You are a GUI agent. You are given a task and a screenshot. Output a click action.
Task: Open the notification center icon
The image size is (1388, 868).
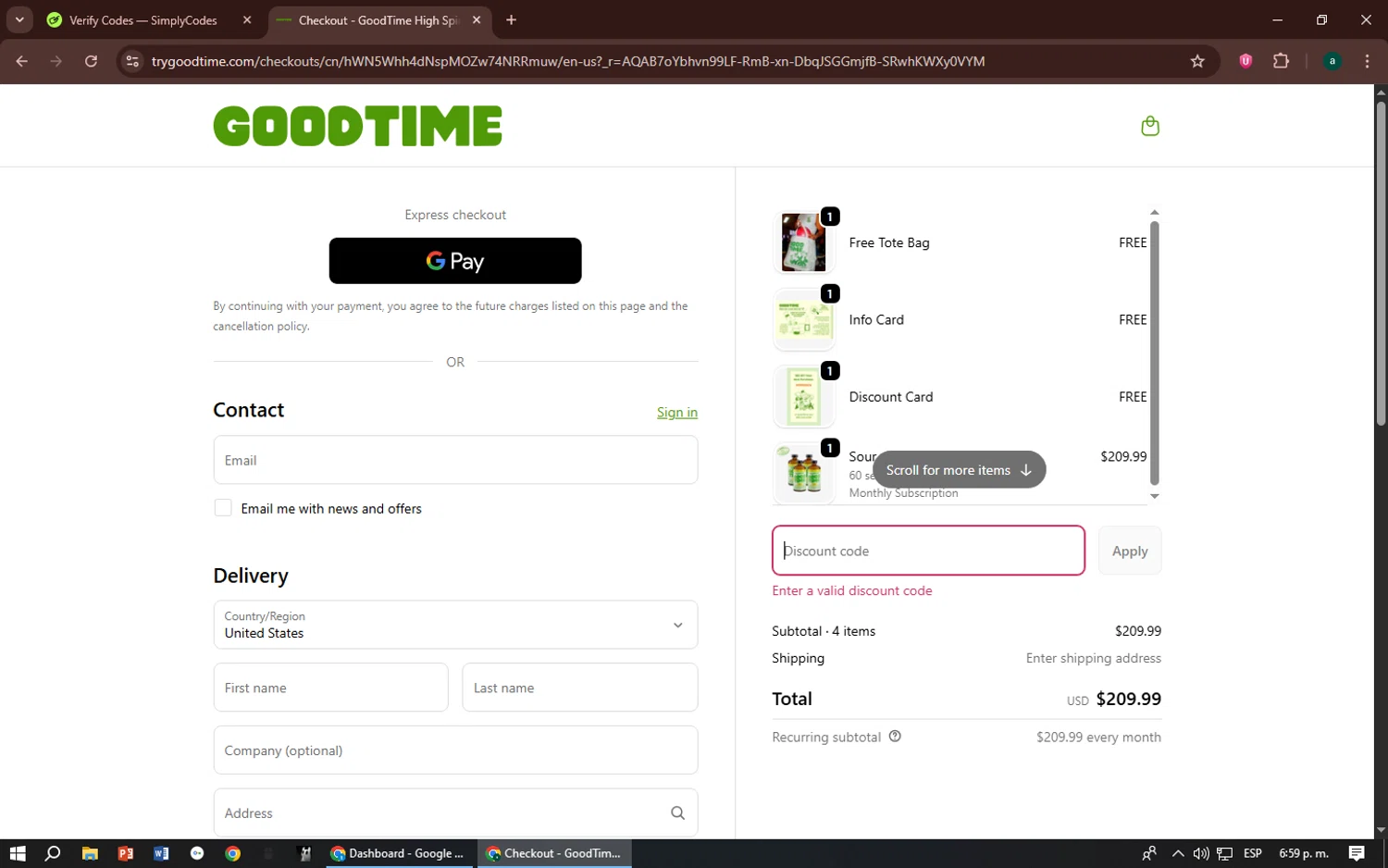coord(1357,853)
